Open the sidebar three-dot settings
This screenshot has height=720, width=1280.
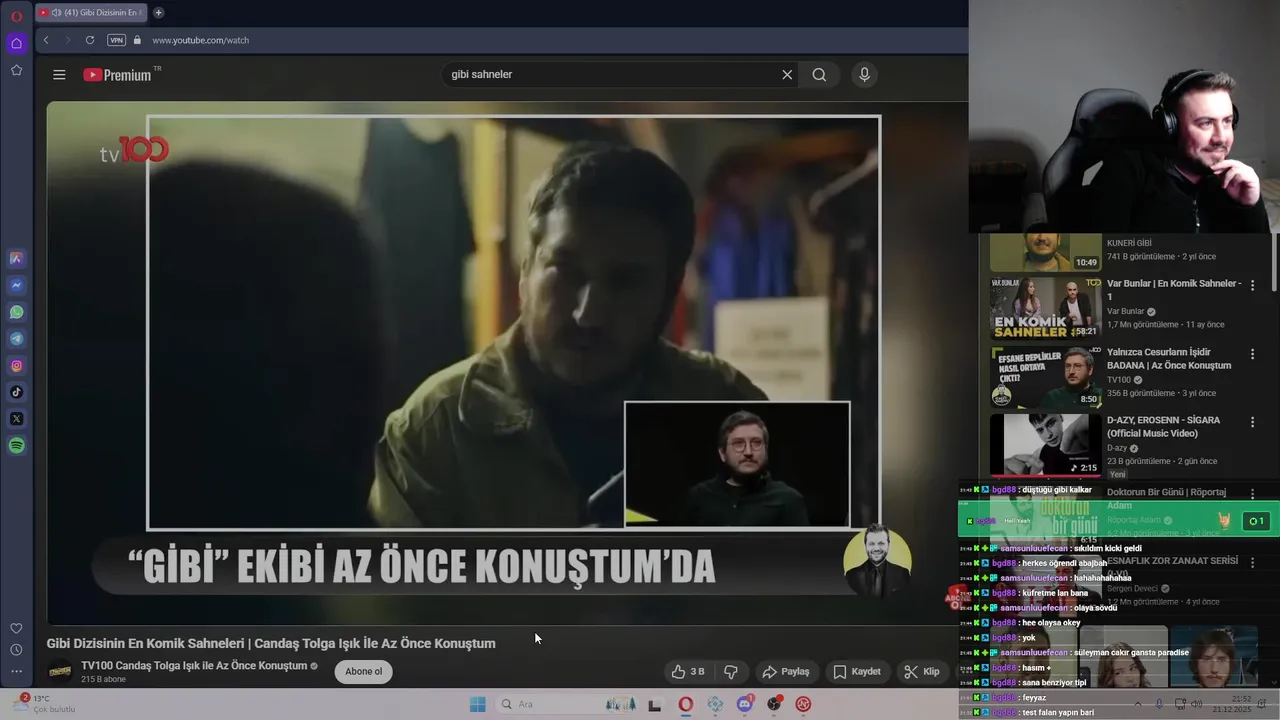pos(16,672)
